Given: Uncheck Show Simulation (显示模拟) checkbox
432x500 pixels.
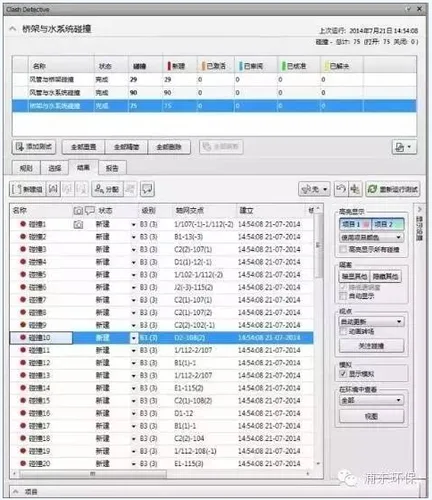Looking at the screenshot, I should [x=343, y=374].
